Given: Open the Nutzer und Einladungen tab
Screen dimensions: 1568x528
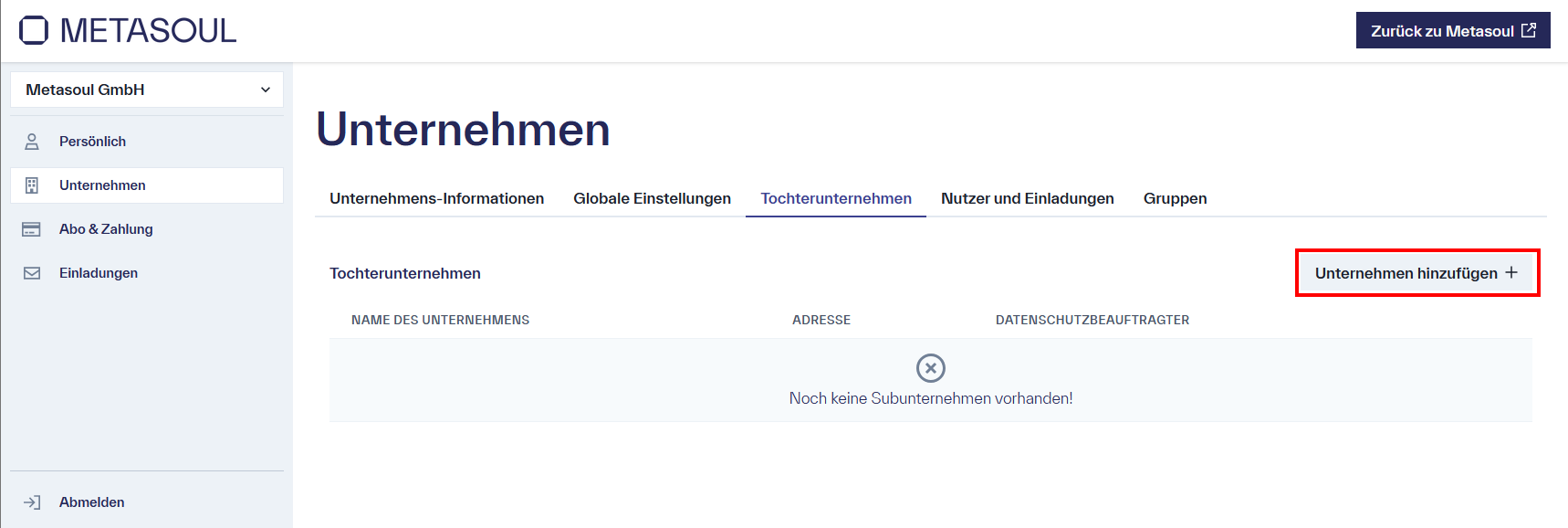Looking at the screenshot, I should point(1028,198).
